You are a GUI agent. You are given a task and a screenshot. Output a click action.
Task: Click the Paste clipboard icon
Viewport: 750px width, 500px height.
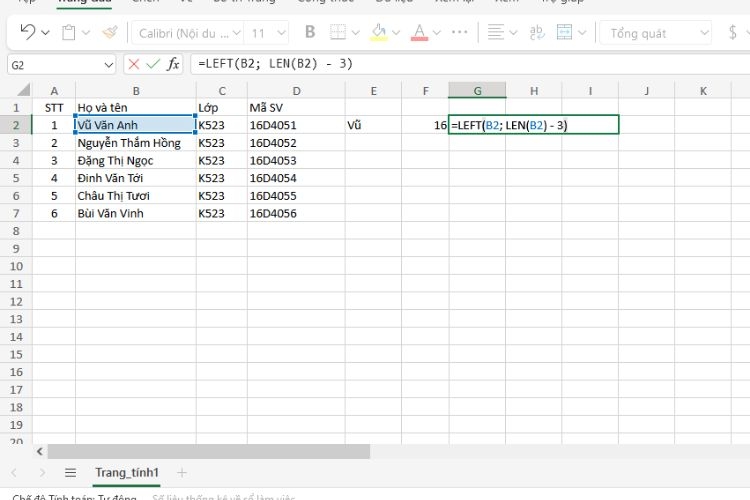pyautogui.click(x=68, y=33)
